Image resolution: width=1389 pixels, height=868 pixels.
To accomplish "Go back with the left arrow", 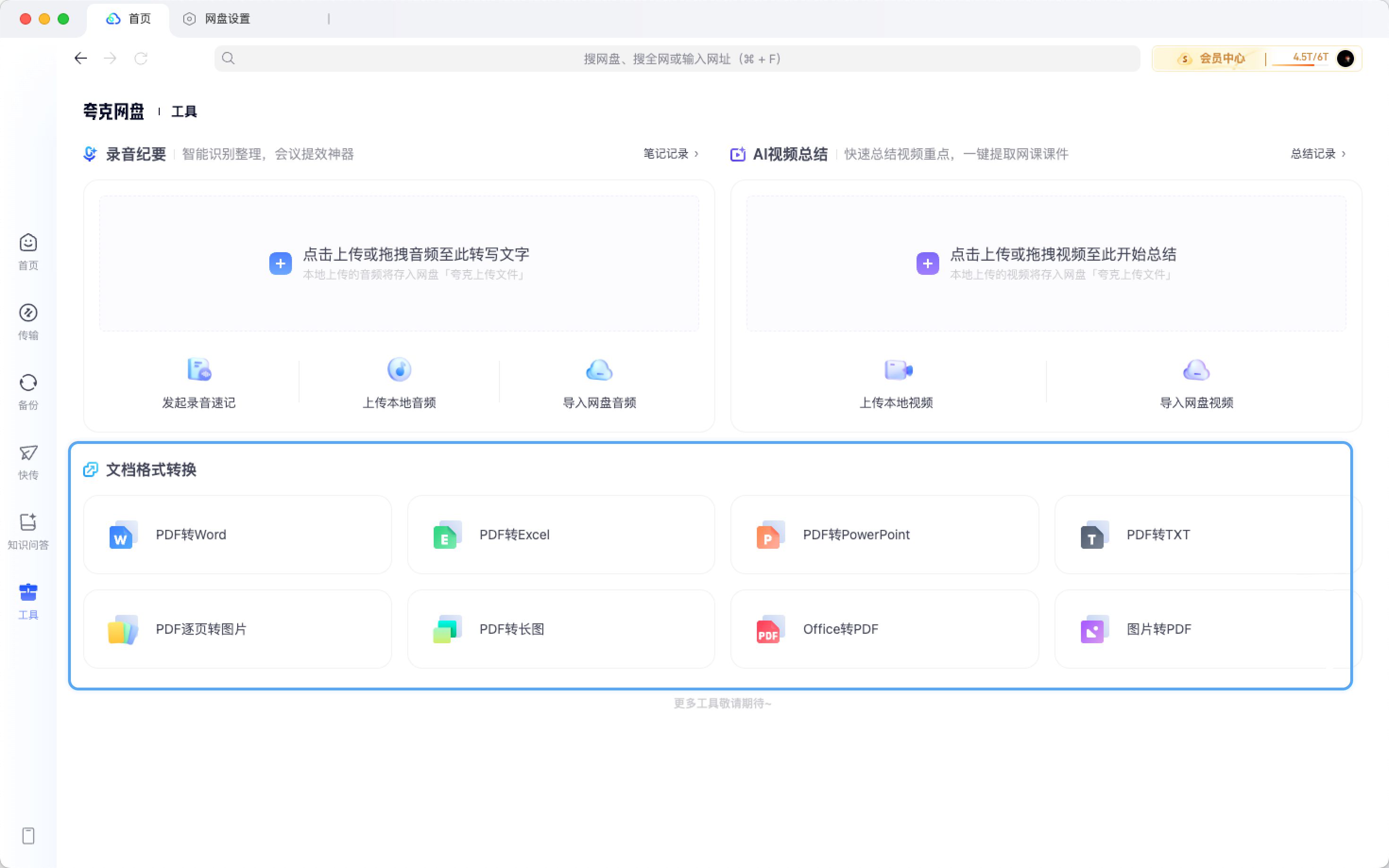I will point(81,58).
